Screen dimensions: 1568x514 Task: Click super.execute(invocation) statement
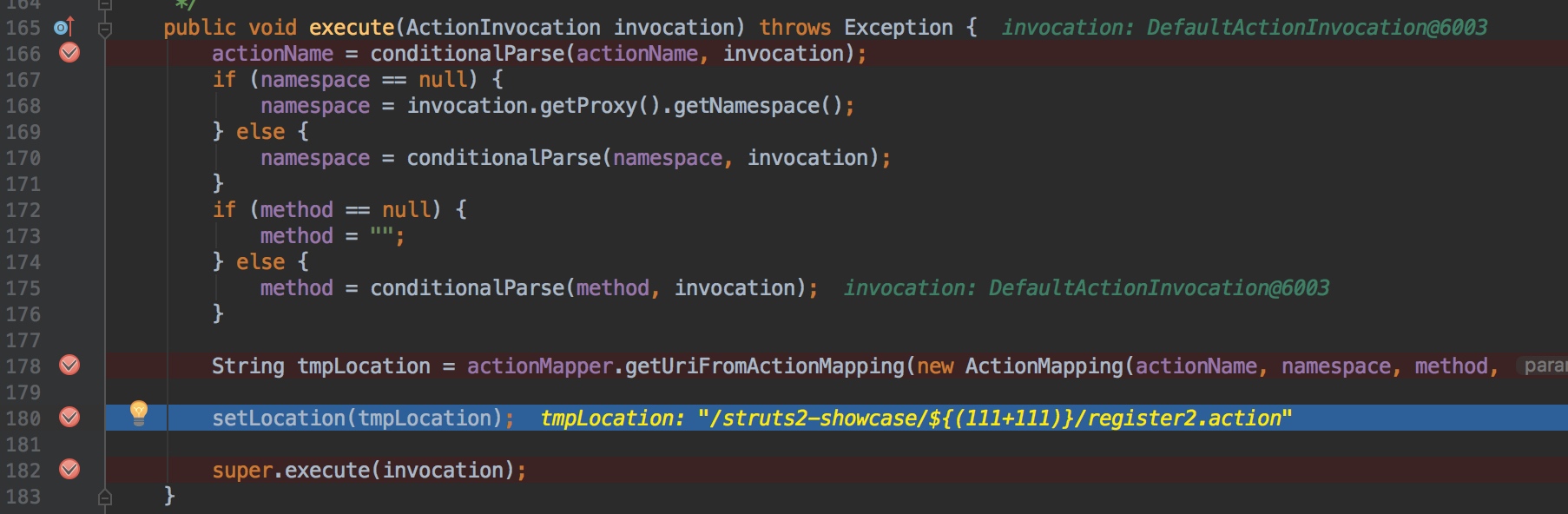pyautogui.click(x=369, y=471)
